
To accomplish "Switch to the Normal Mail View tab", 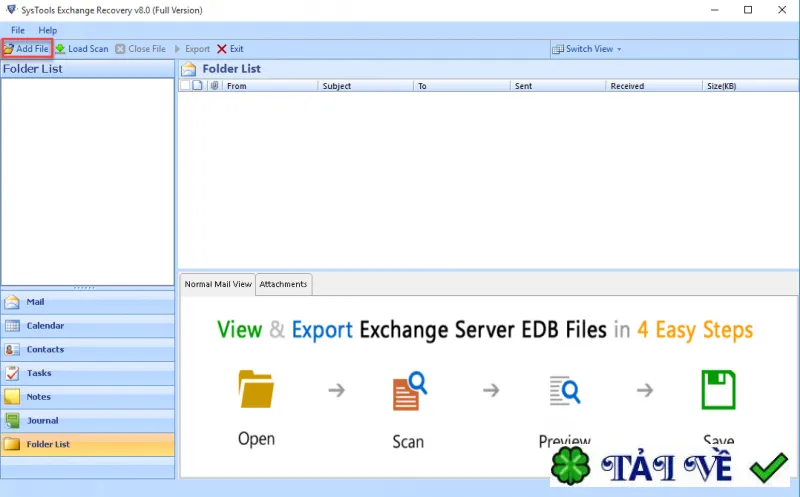I will point(218,284).
